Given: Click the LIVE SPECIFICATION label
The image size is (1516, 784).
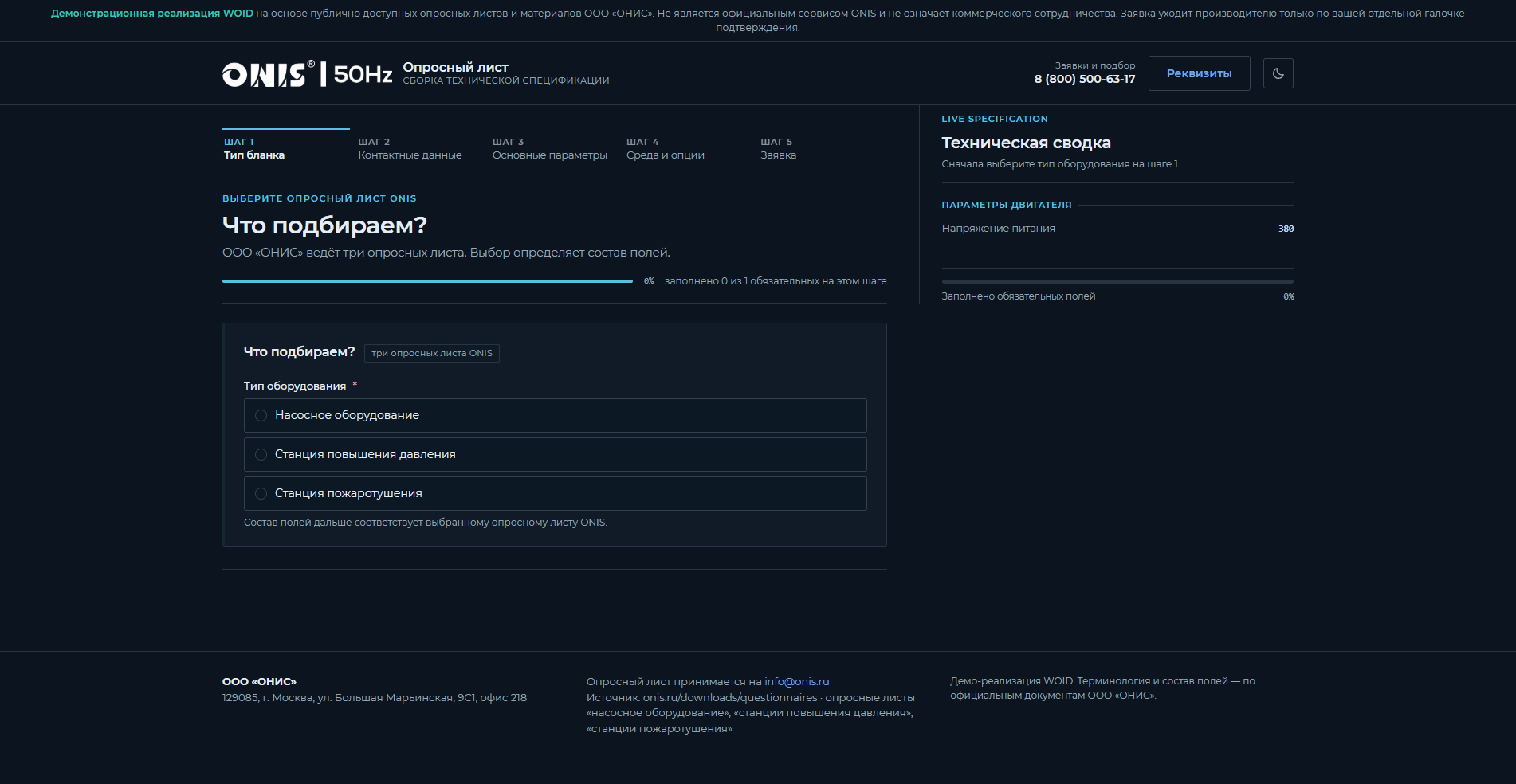Looking at the screenshot, I should pos(995,119).
